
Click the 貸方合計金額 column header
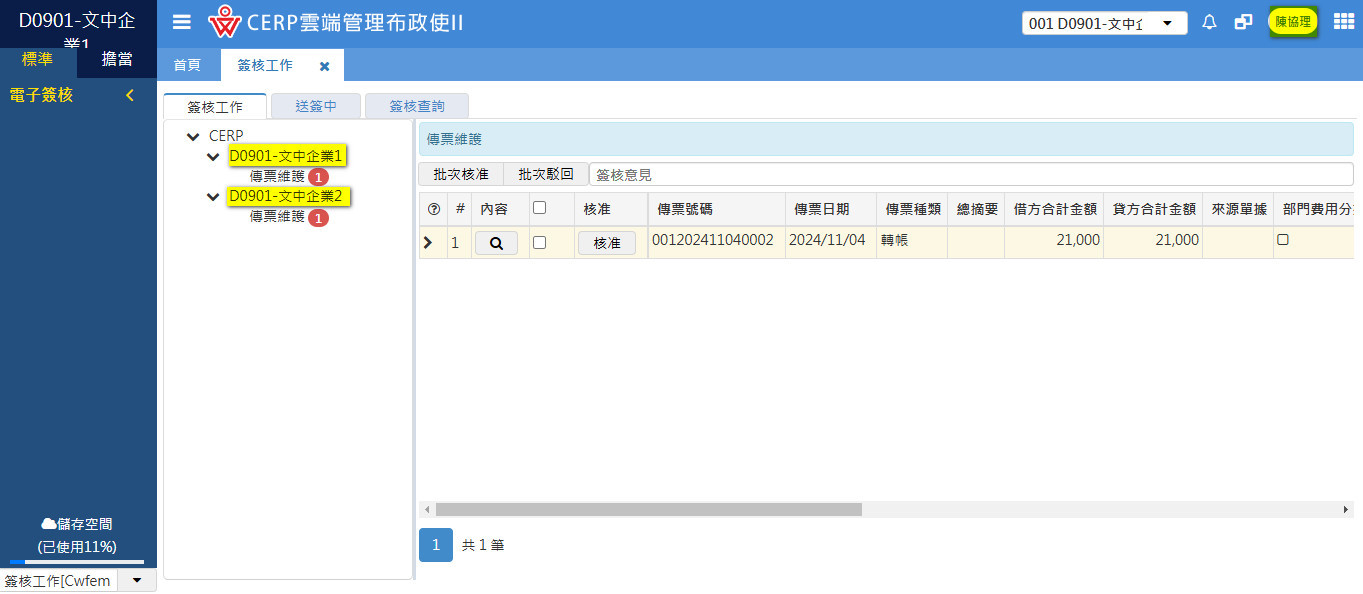(x=1153, y=209)
